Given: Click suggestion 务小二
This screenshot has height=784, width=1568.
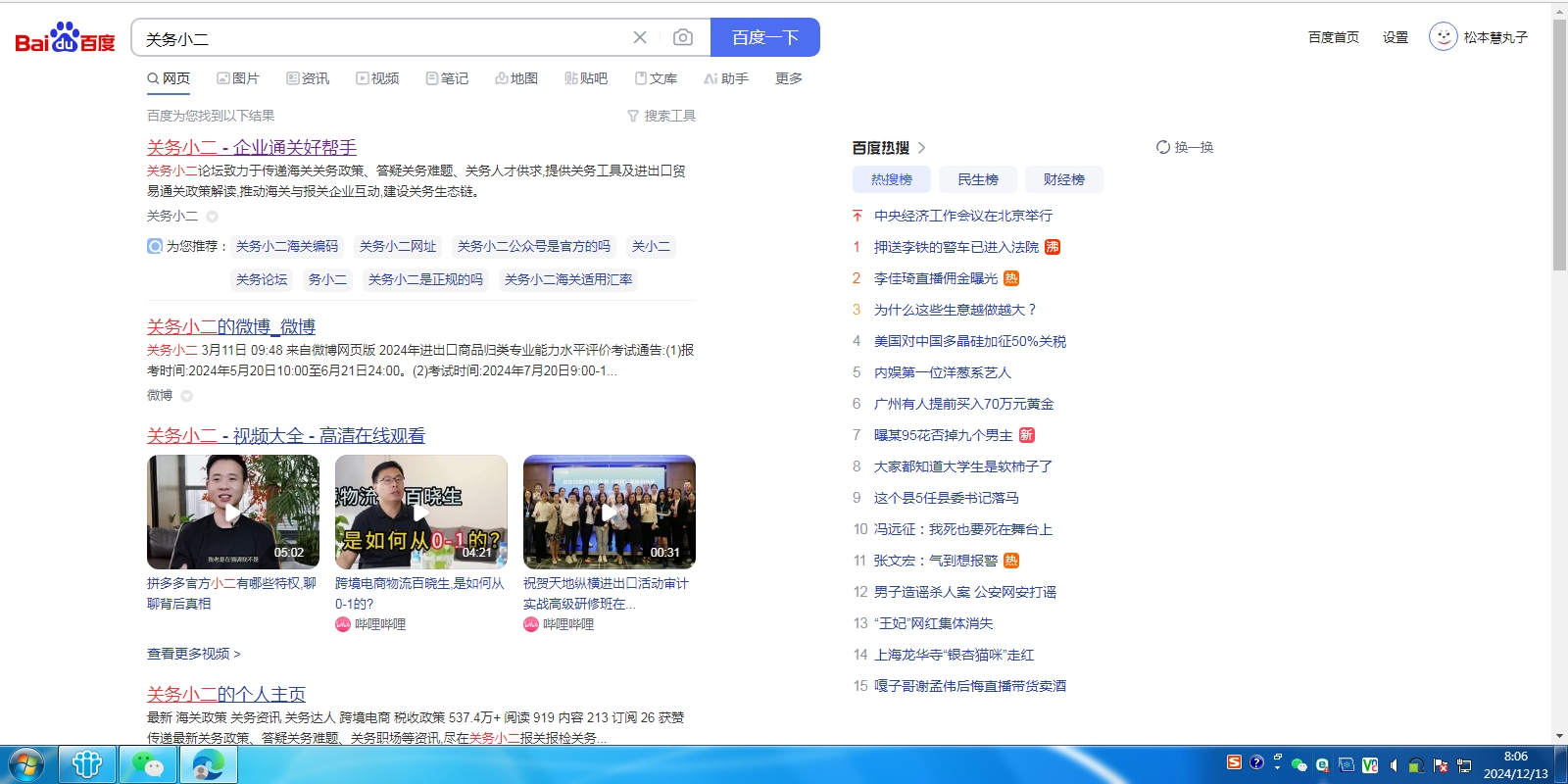Looking at the screenshot, I should click(327, 279).
